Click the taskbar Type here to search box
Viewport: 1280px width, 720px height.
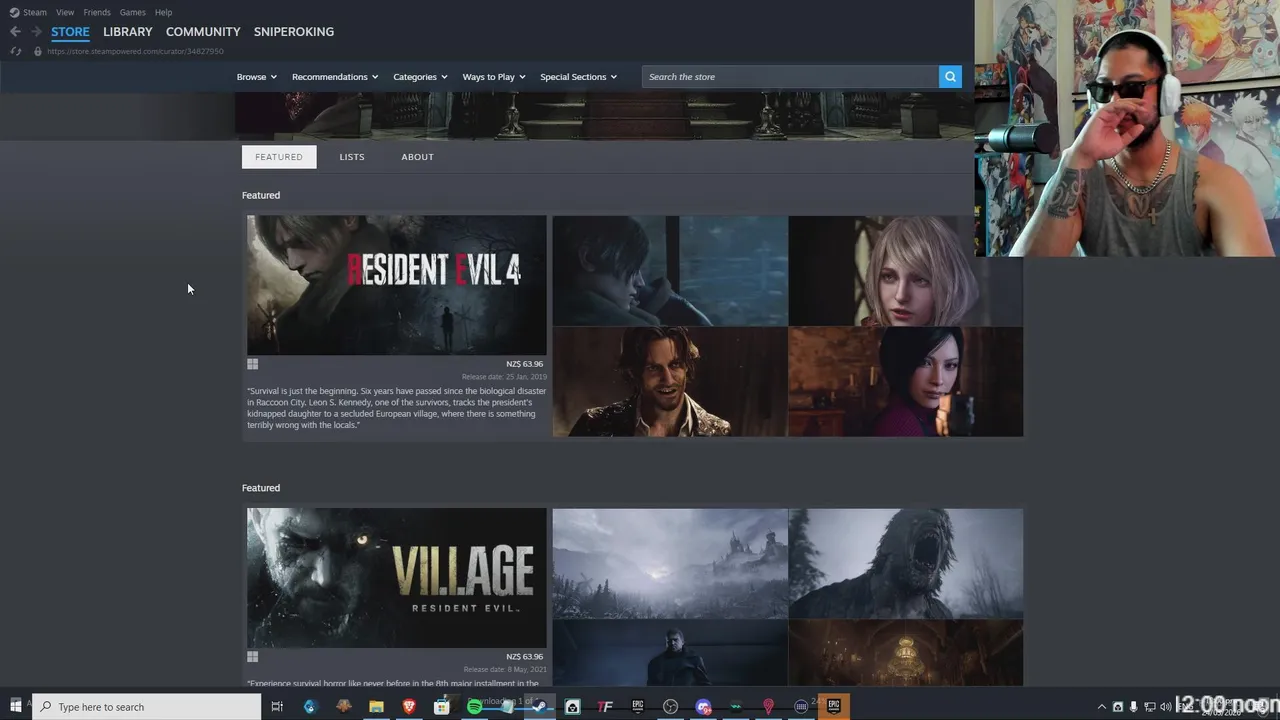[x=147, y=707]
